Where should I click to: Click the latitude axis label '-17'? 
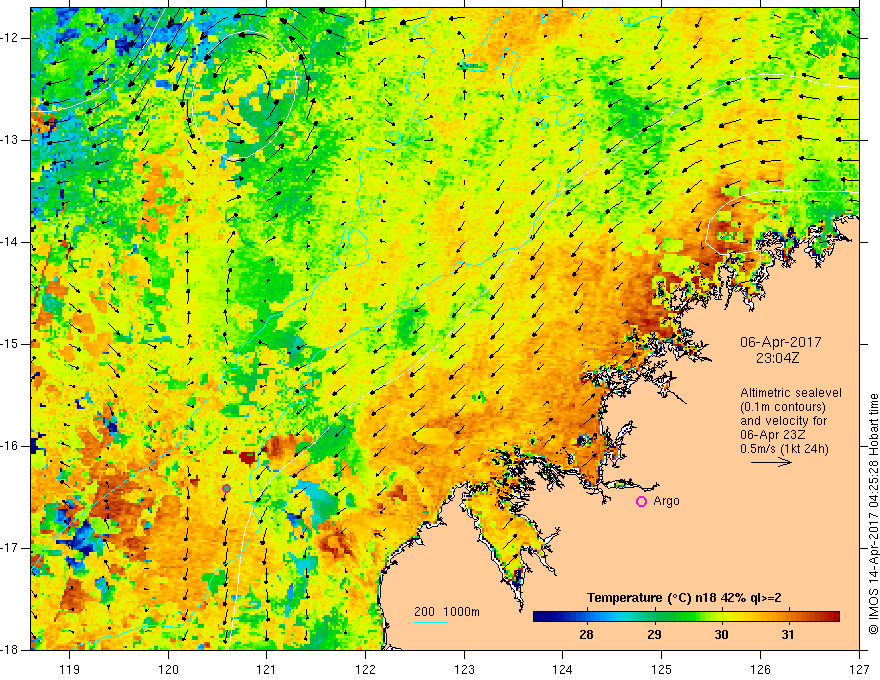click(x=11, y=548)
